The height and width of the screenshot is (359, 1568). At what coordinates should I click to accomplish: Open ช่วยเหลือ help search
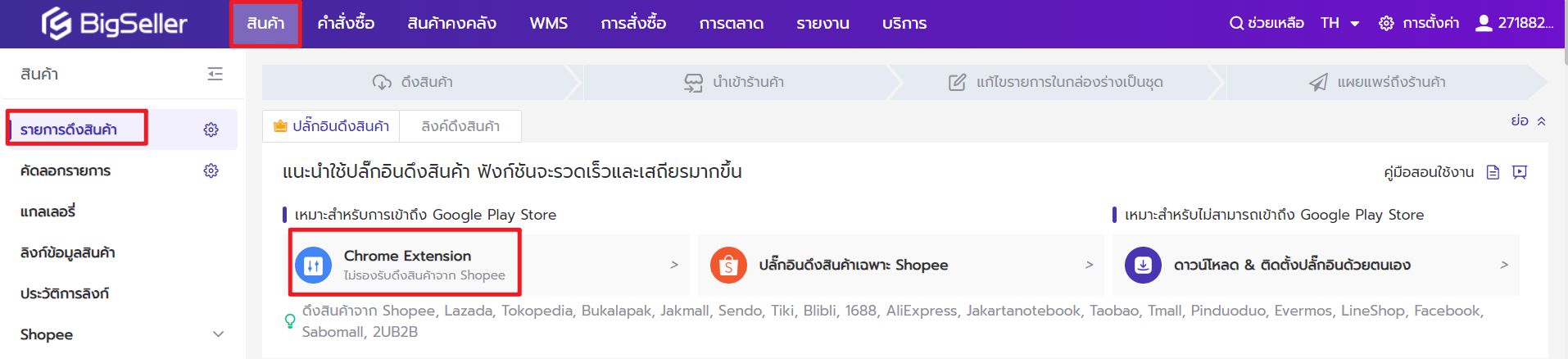pos(1267,23)
